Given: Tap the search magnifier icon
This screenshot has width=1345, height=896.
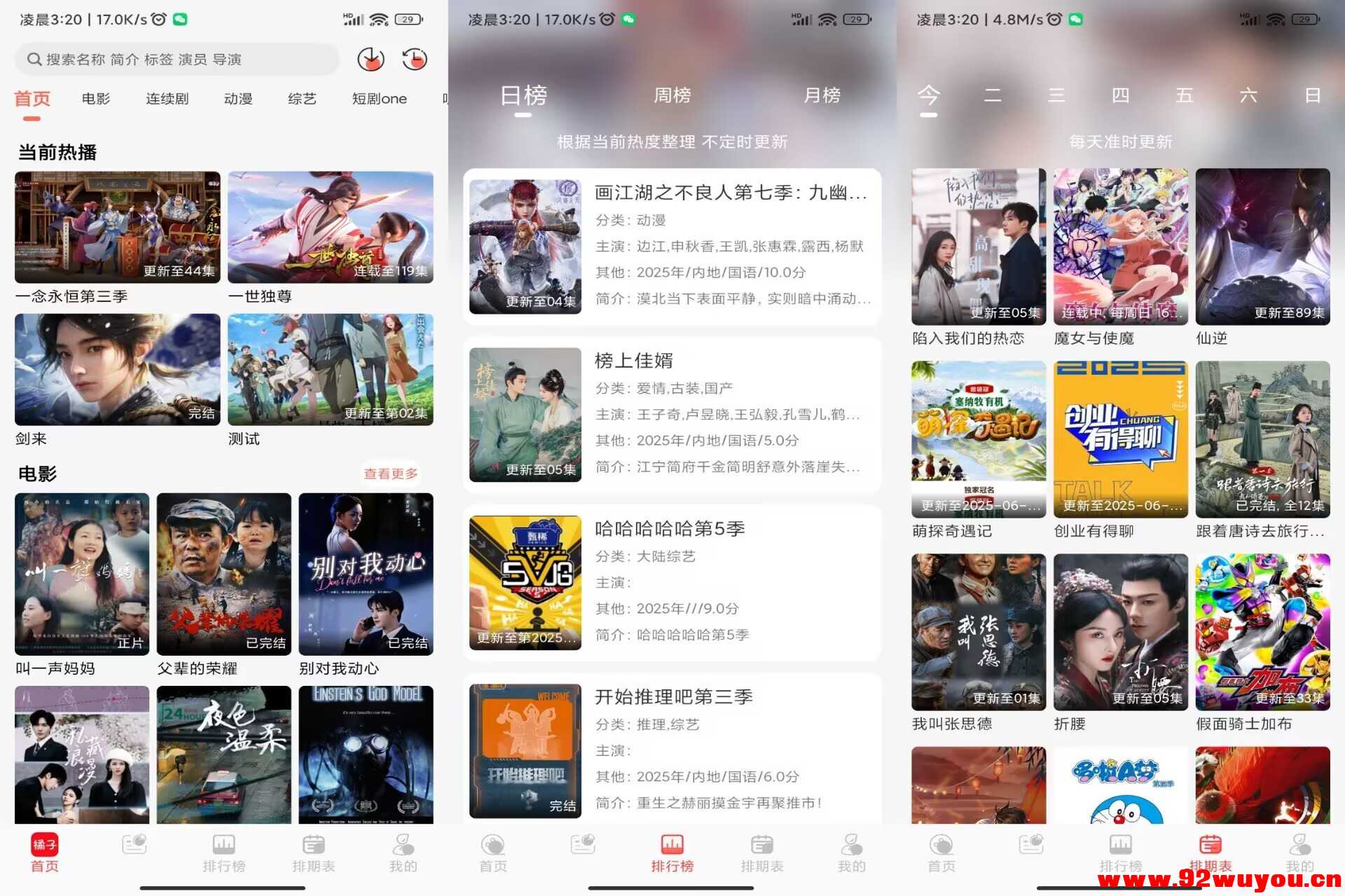Looking at the screenshot, I should (x=34, y=59).
